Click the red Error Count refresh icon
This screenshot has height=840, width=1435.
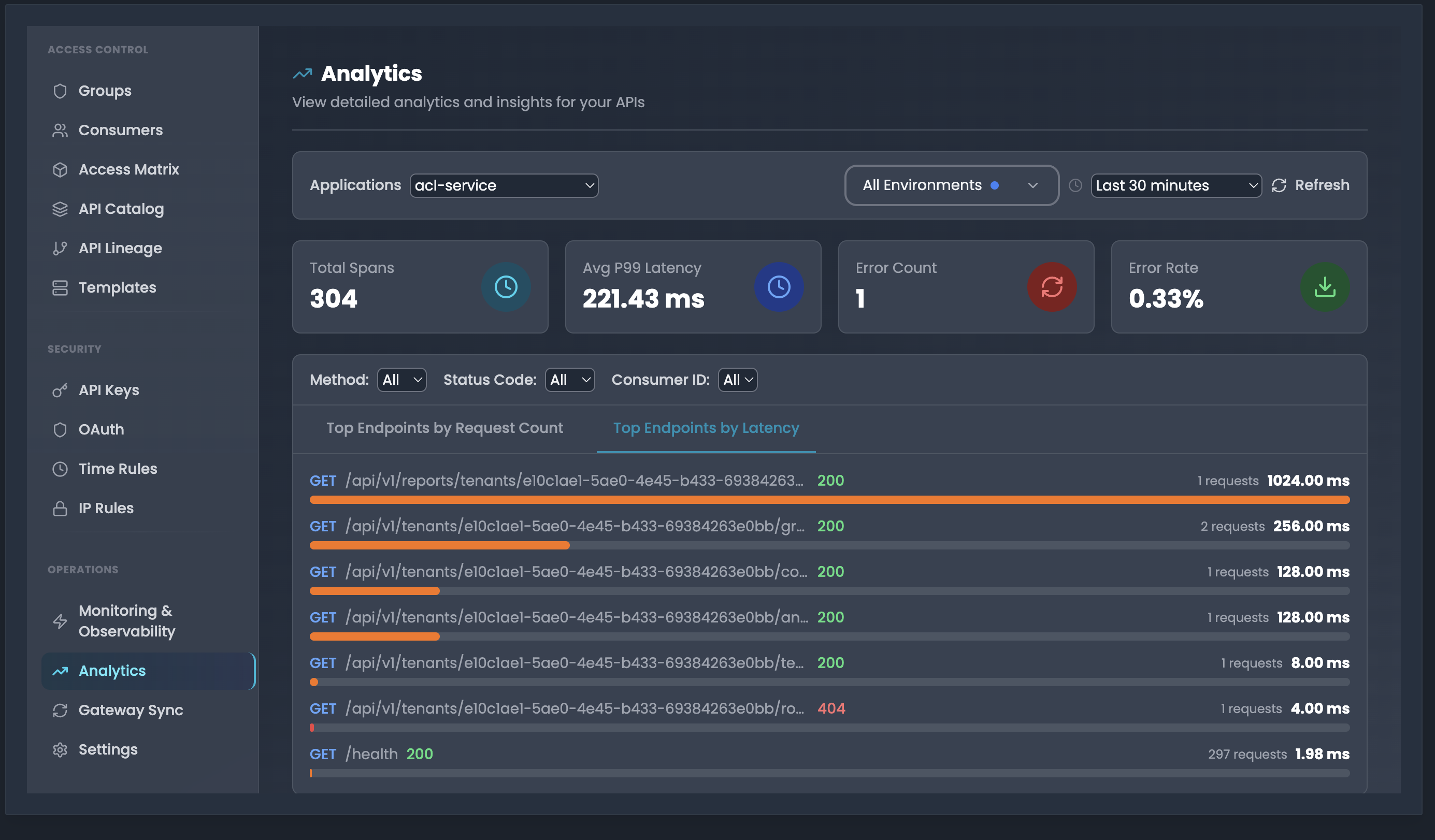1051,287
